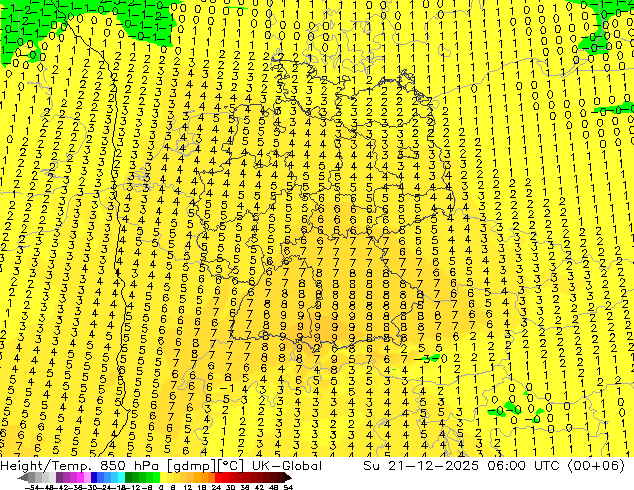The image size is (634, 490).
Task: Select the bright red legend swatch near 24
Action: pyautogui.click(x=218, y=477)
